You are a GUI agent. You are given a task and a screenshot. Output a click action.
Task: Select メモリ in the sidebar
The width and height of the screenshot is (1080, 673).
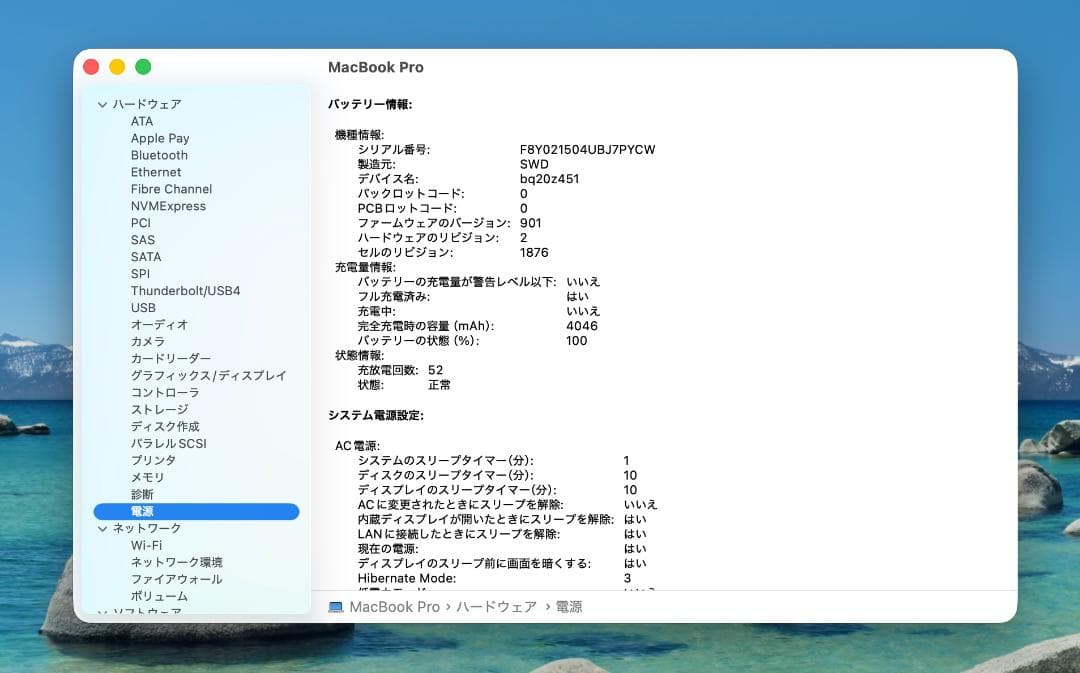coord(147,477)
